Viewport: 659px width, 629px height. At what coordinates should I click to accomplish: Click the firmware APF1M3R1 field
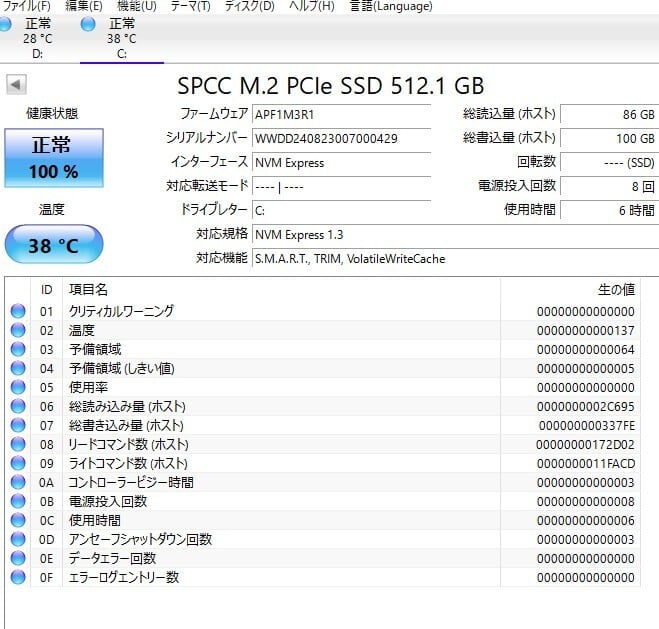(x=340, y=114)
